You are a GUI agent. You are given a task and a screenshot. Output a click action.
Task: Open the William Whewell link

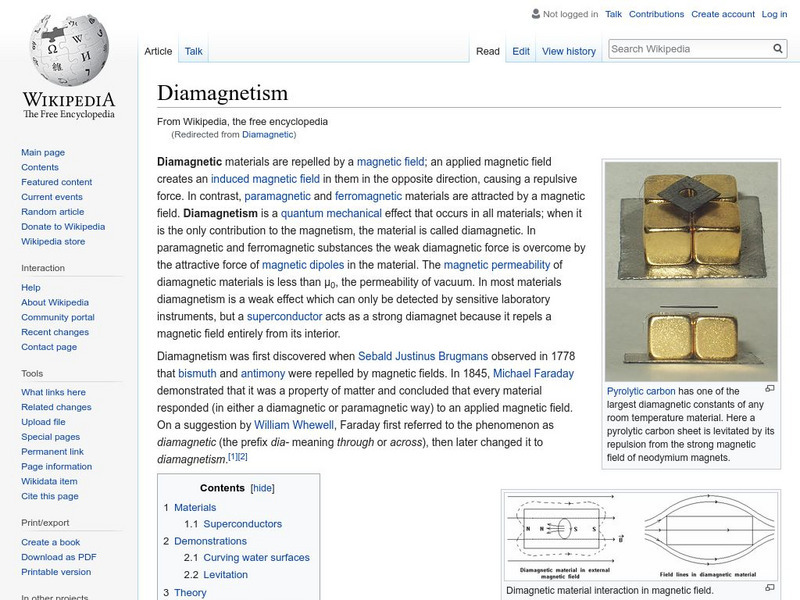pos(294,425)
